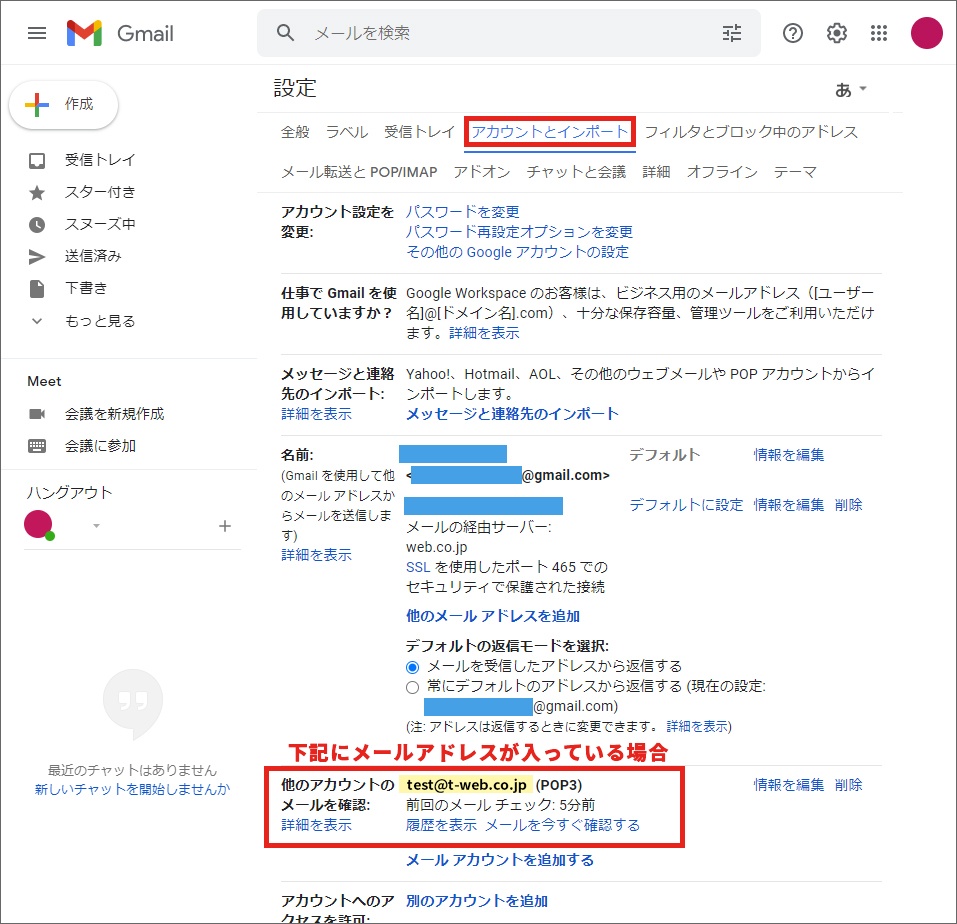Viewport: 957px width, 924px height.
Task: Expand もっと見る in the sidebar
Action: tap(99, 321)
